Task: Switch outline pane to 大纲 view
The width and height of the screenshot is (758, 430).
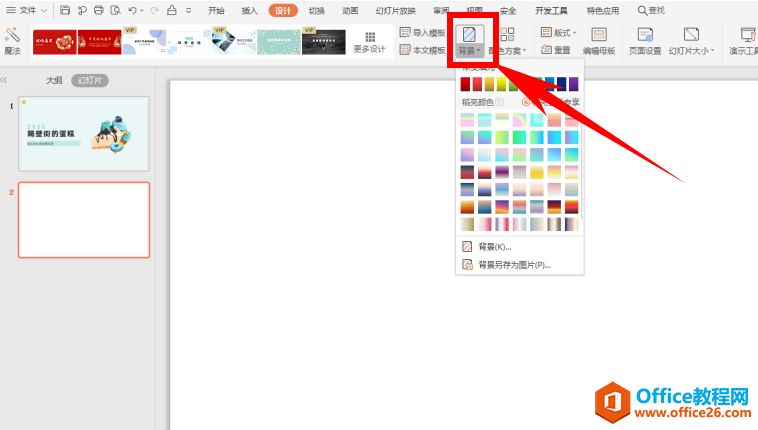Action: click(55, 80)
